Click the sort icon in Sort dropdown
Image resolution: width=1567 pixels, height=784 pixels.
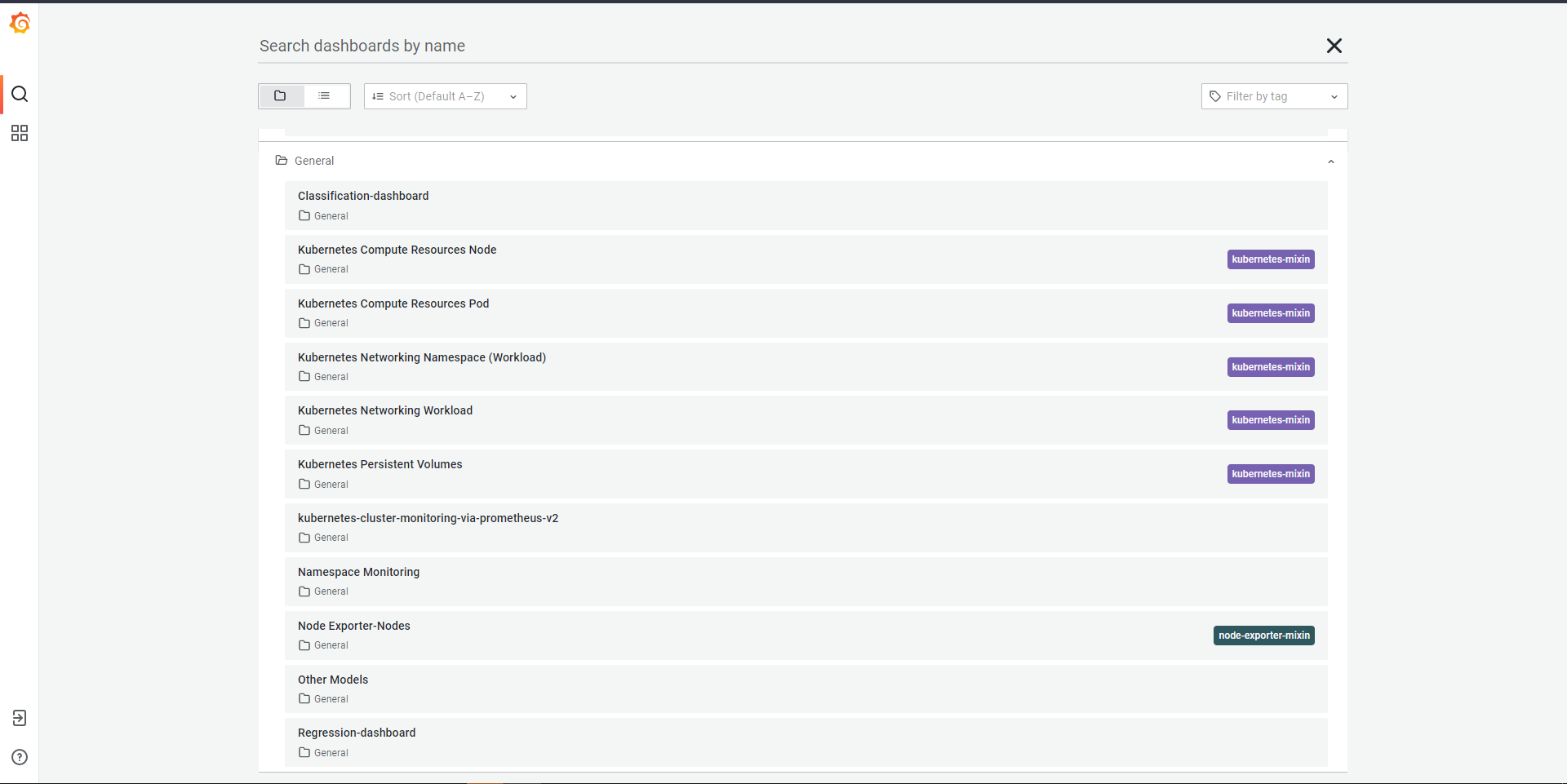378,96
